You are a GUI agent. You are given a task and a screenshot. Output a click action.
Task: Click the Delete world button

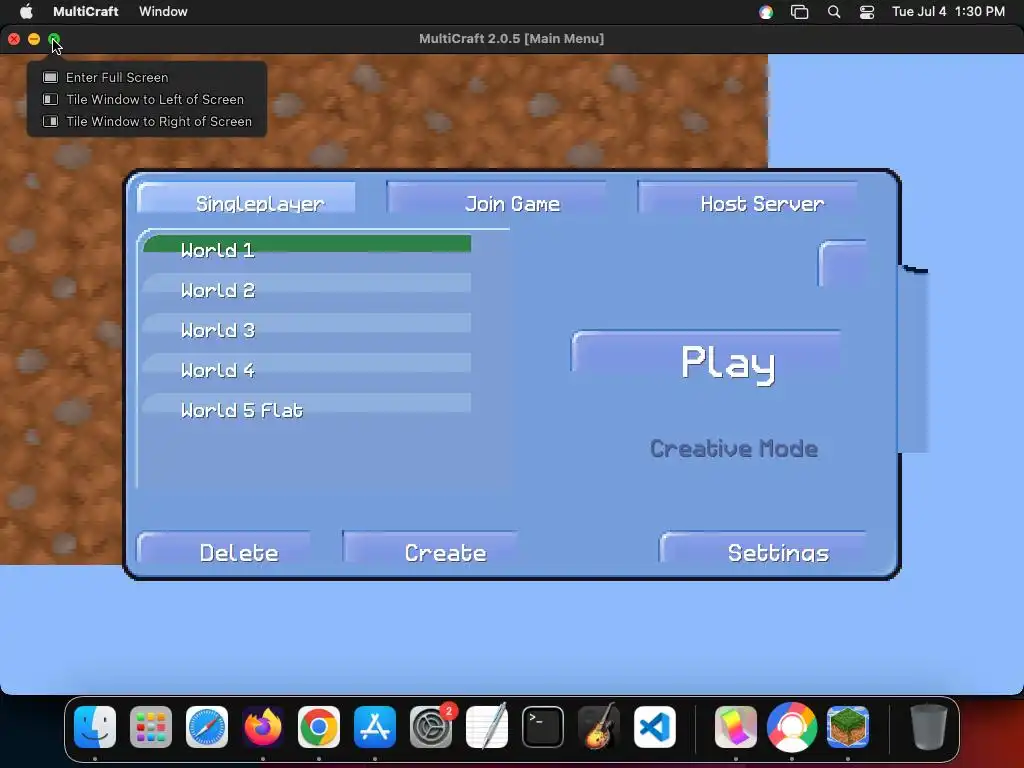(224, 549)
